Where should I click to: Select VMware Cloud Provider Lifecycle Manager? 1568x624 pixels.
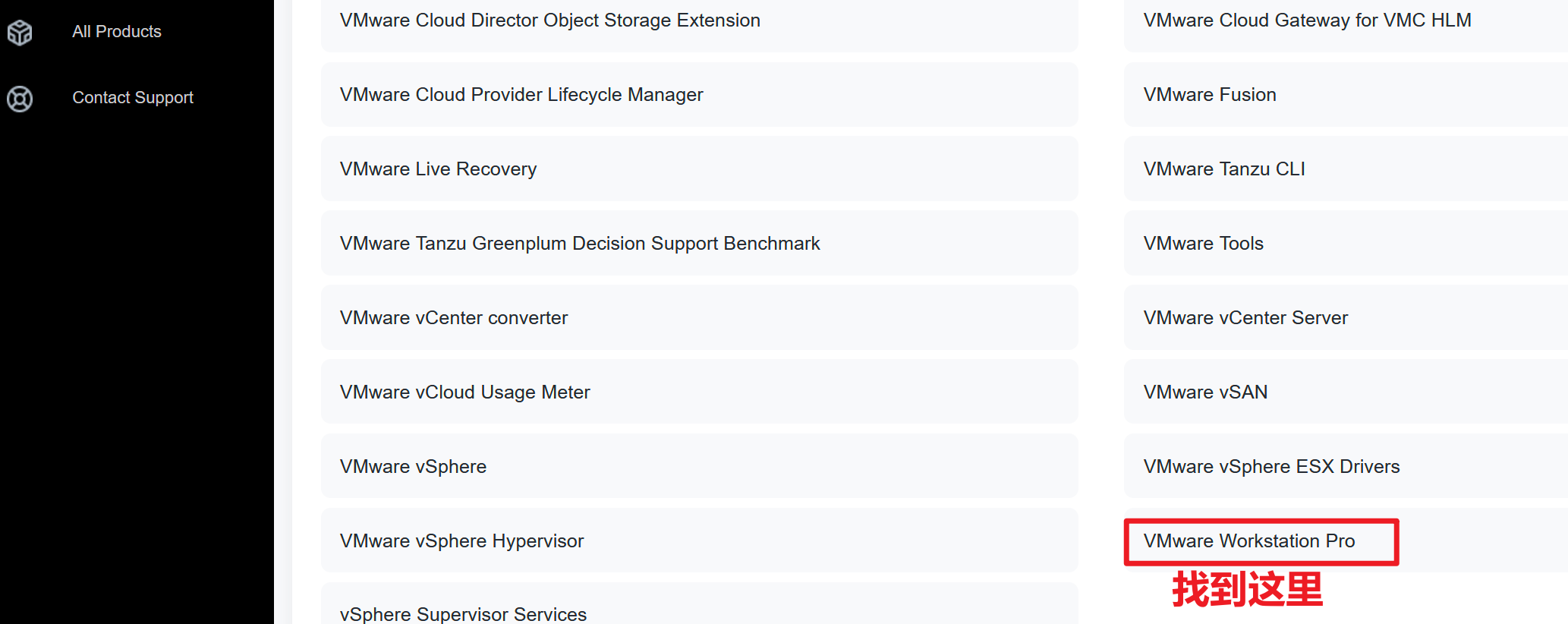coord(521,95)
